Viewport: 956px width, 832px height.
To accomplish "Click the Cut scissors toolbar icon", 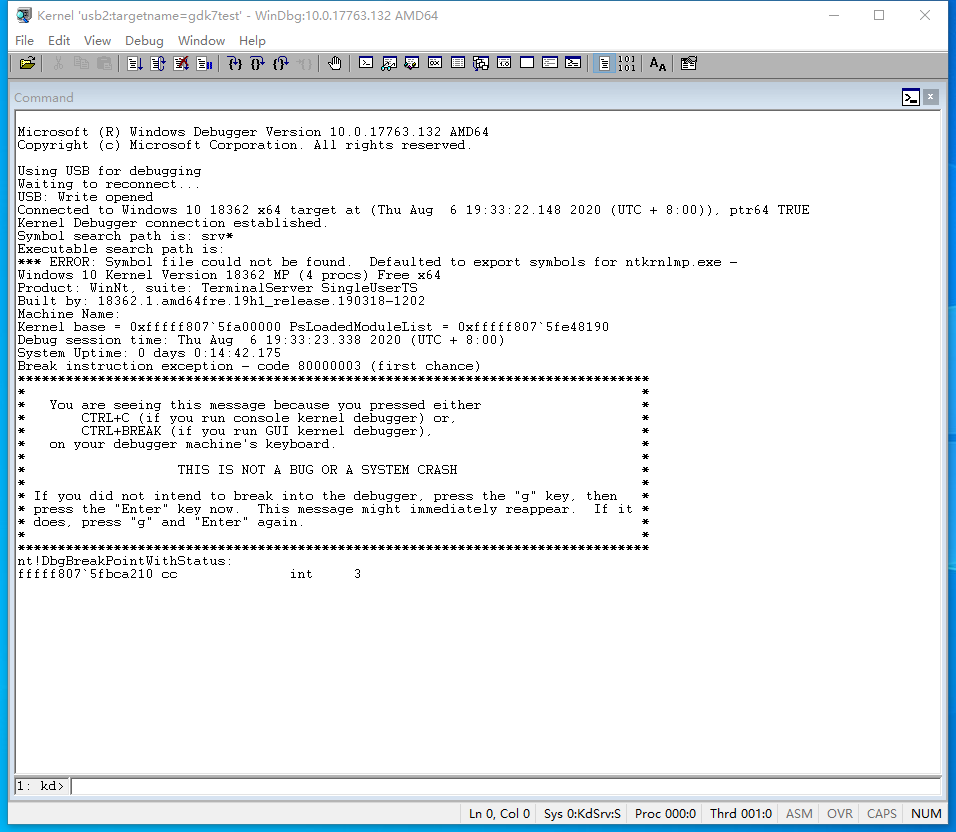I will (59, 63).
